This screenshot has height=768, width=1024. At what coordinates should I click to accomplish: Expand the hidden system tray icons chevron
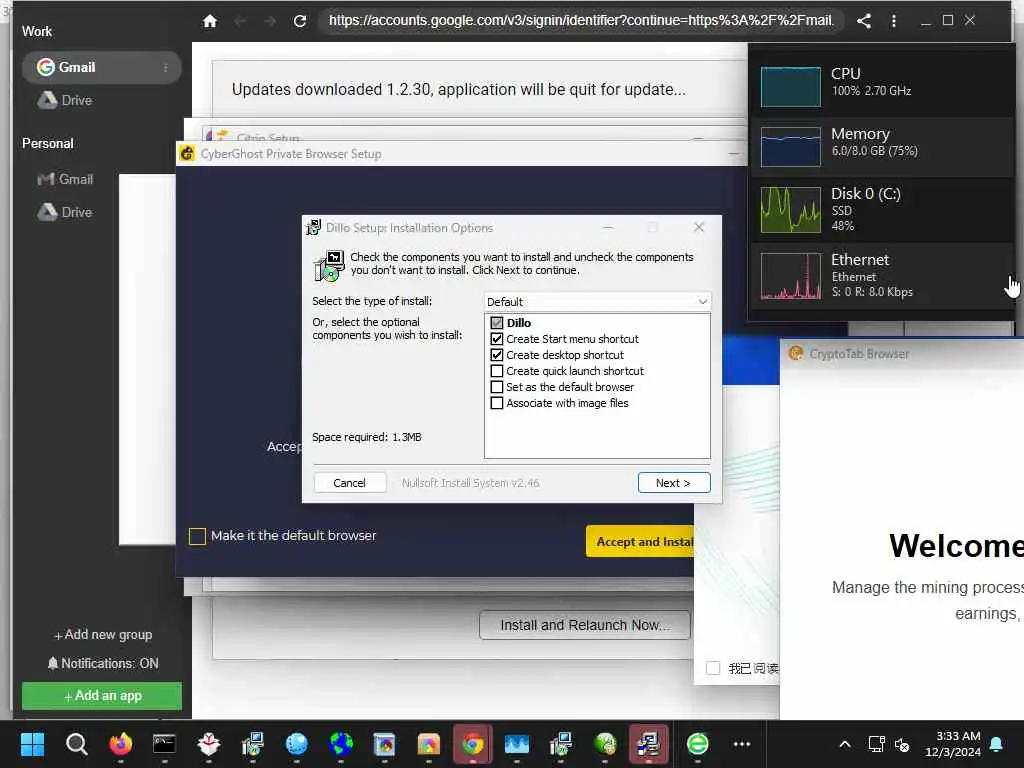(x=844, y=744)
